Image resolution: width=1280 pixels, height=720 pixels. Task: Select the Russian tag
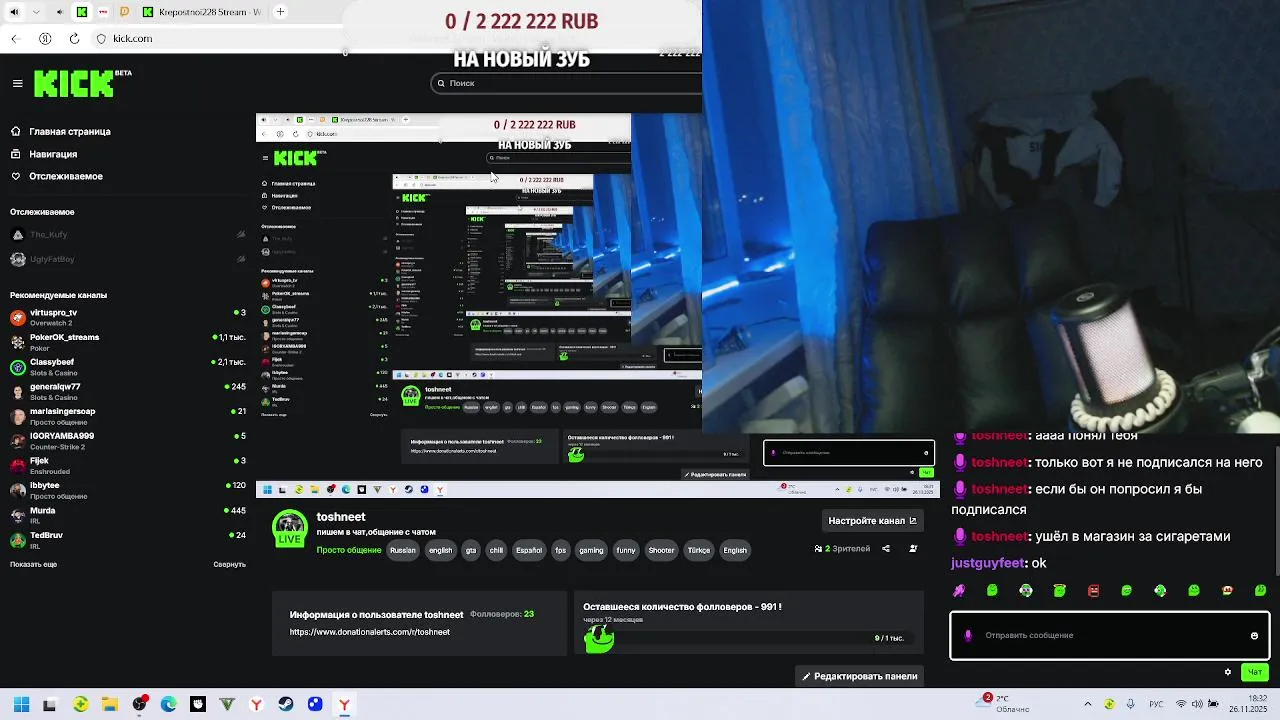click(403, 550)
